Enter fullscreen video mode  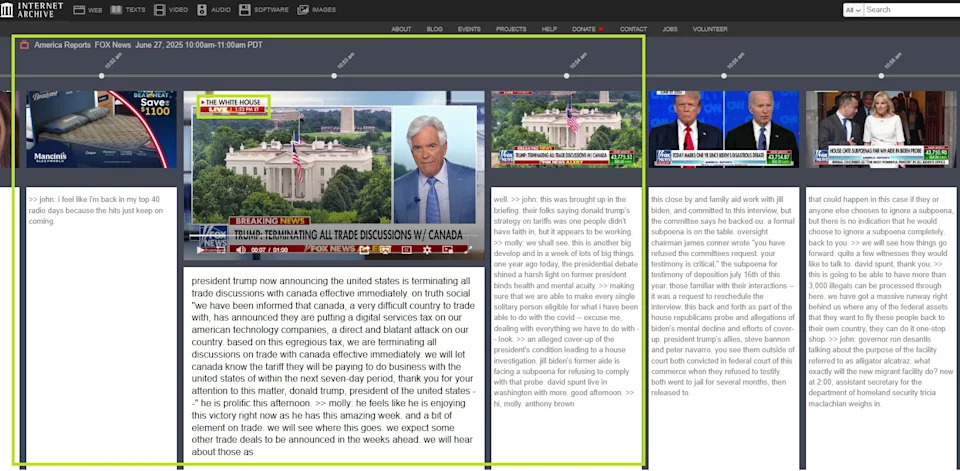468,250
